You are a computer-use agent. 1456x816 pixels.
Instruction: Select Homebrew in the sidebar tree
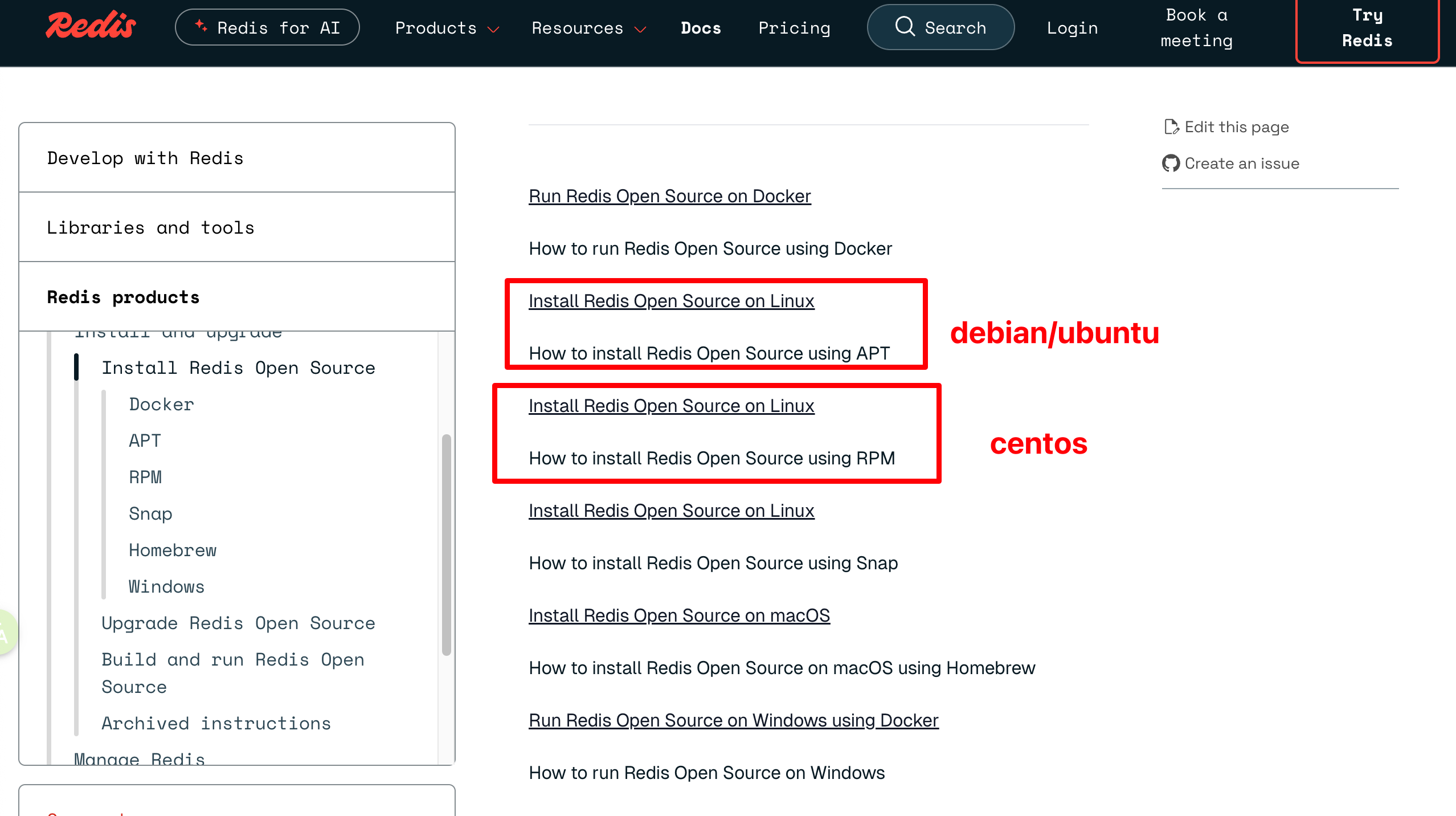173,550
